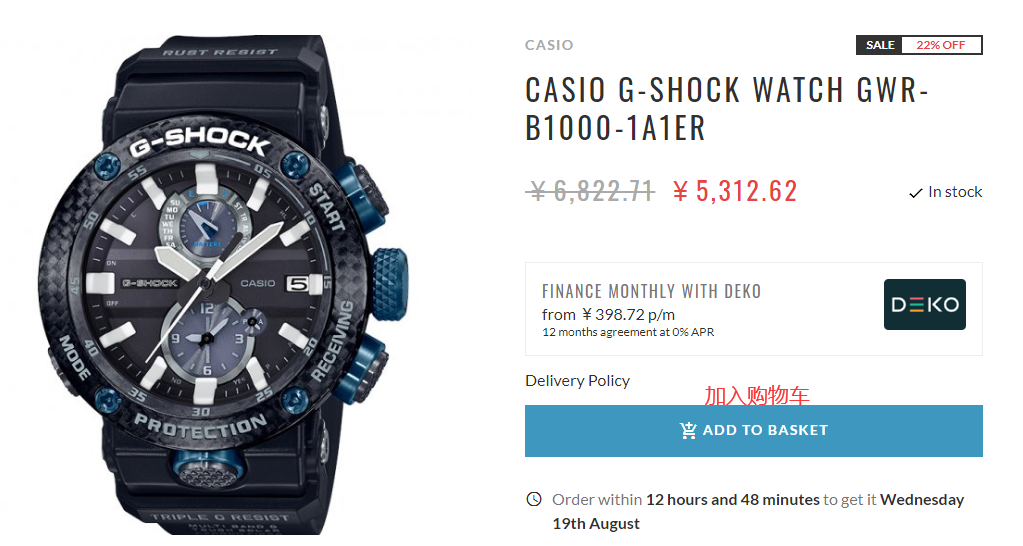Click the checkmark icon next to In stock
1023x546 pixels.
coord(915,193)
